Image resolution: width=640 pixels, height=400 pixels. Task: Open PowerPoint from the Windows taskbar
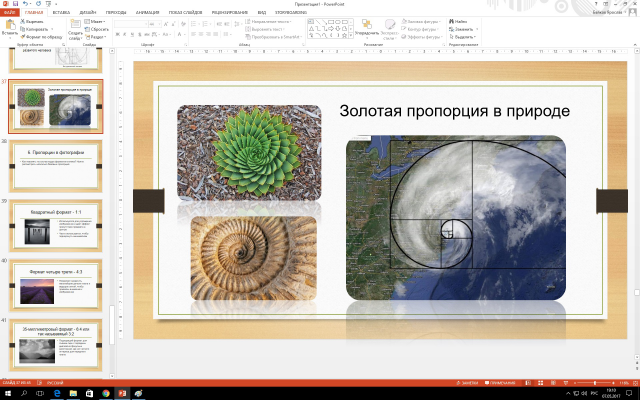point(122,393)
